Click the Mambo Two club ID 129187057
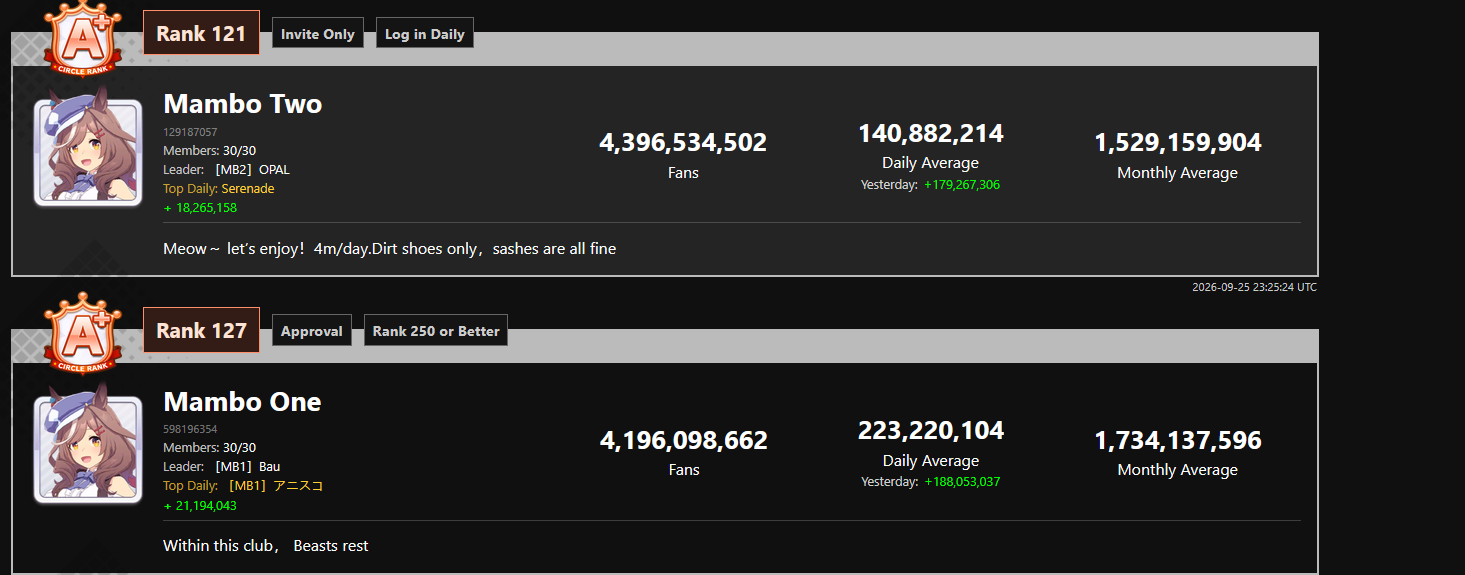The width and height of the screenshot is (1465, 575). (190, 132)
